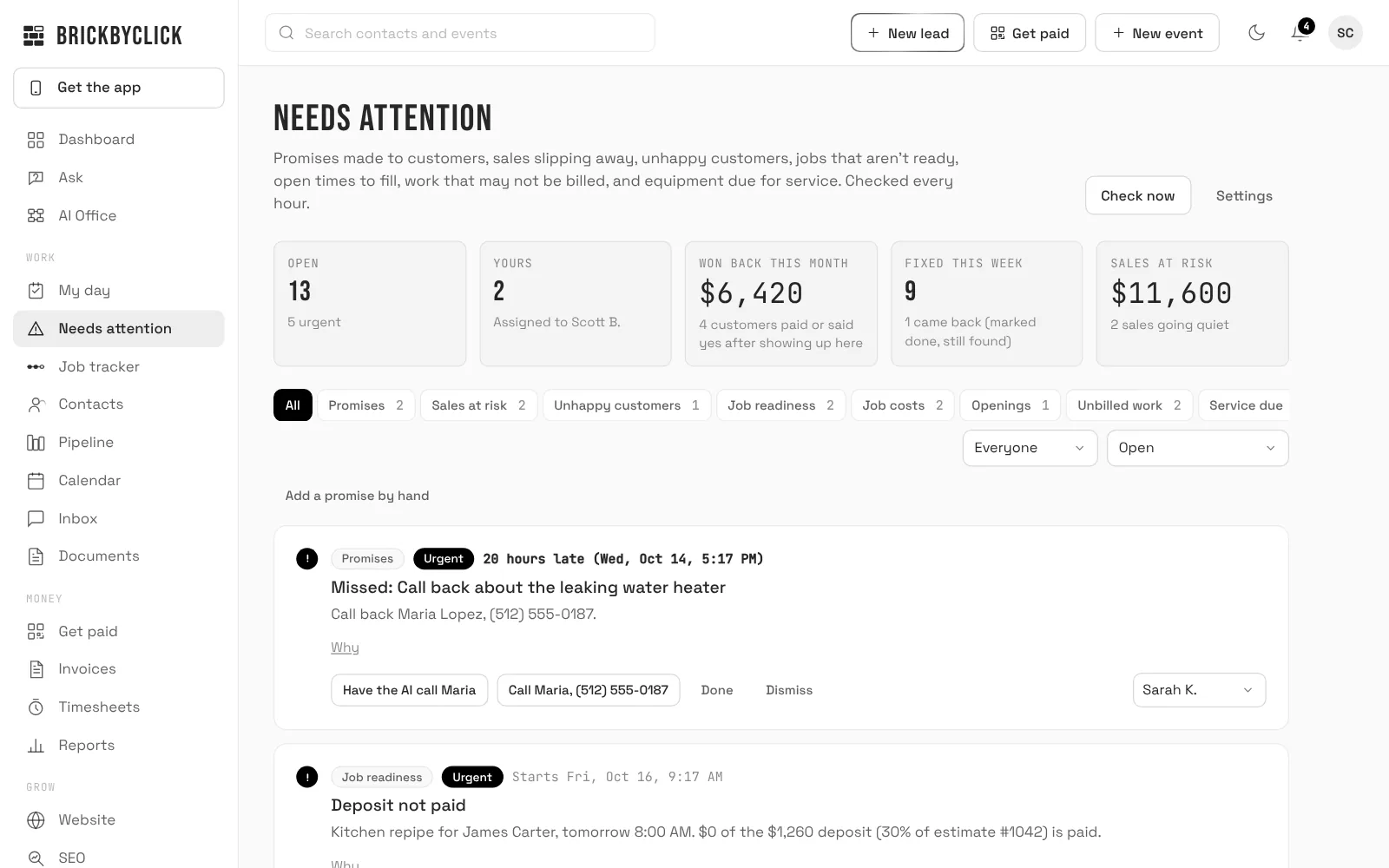1389x868 pixels.
Task: Click the phone icon in Get the app
Action: click(36, 88)
